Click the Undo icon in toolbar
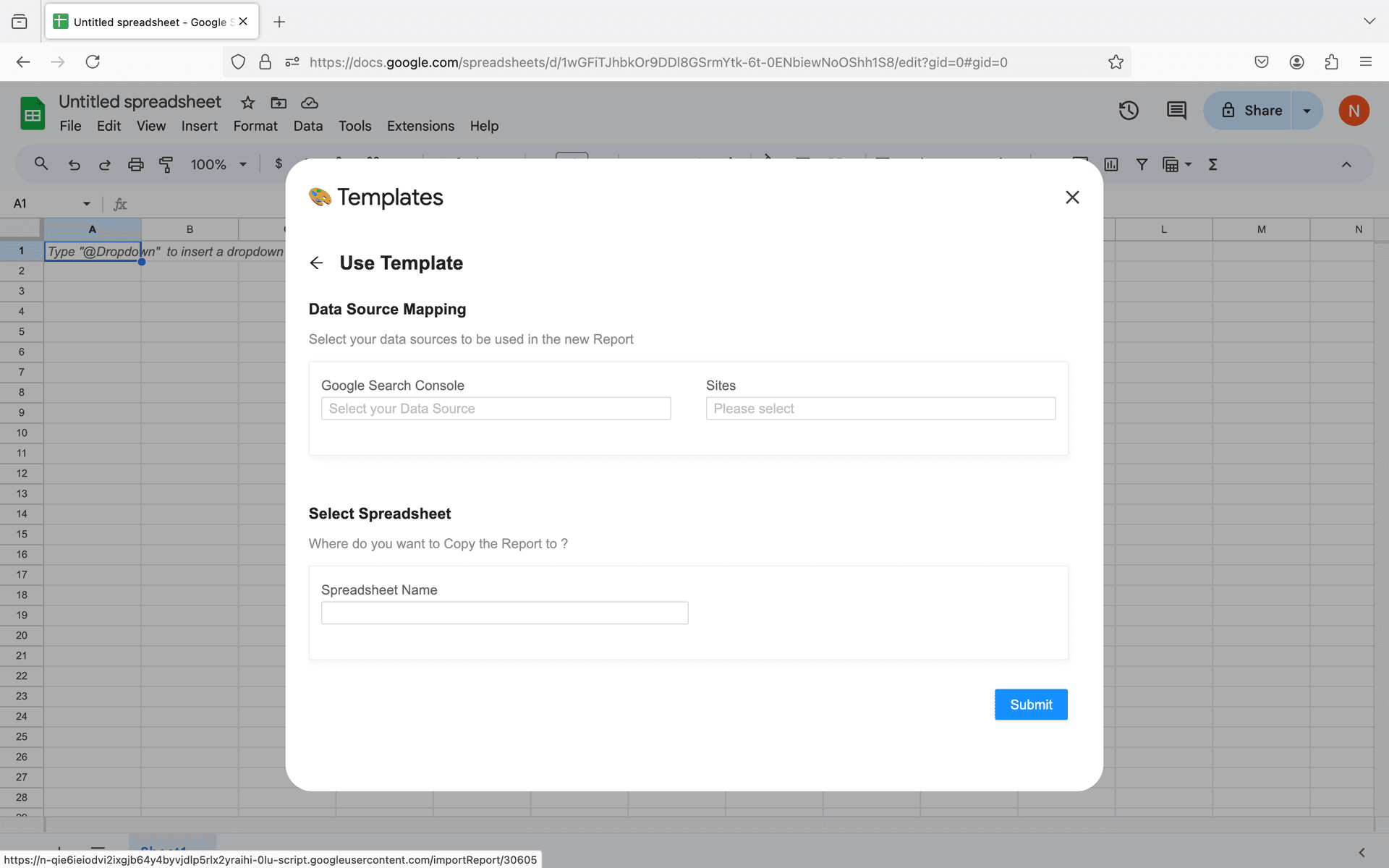The width and height of the screenshot is (1389, 868). click(72, 164)
